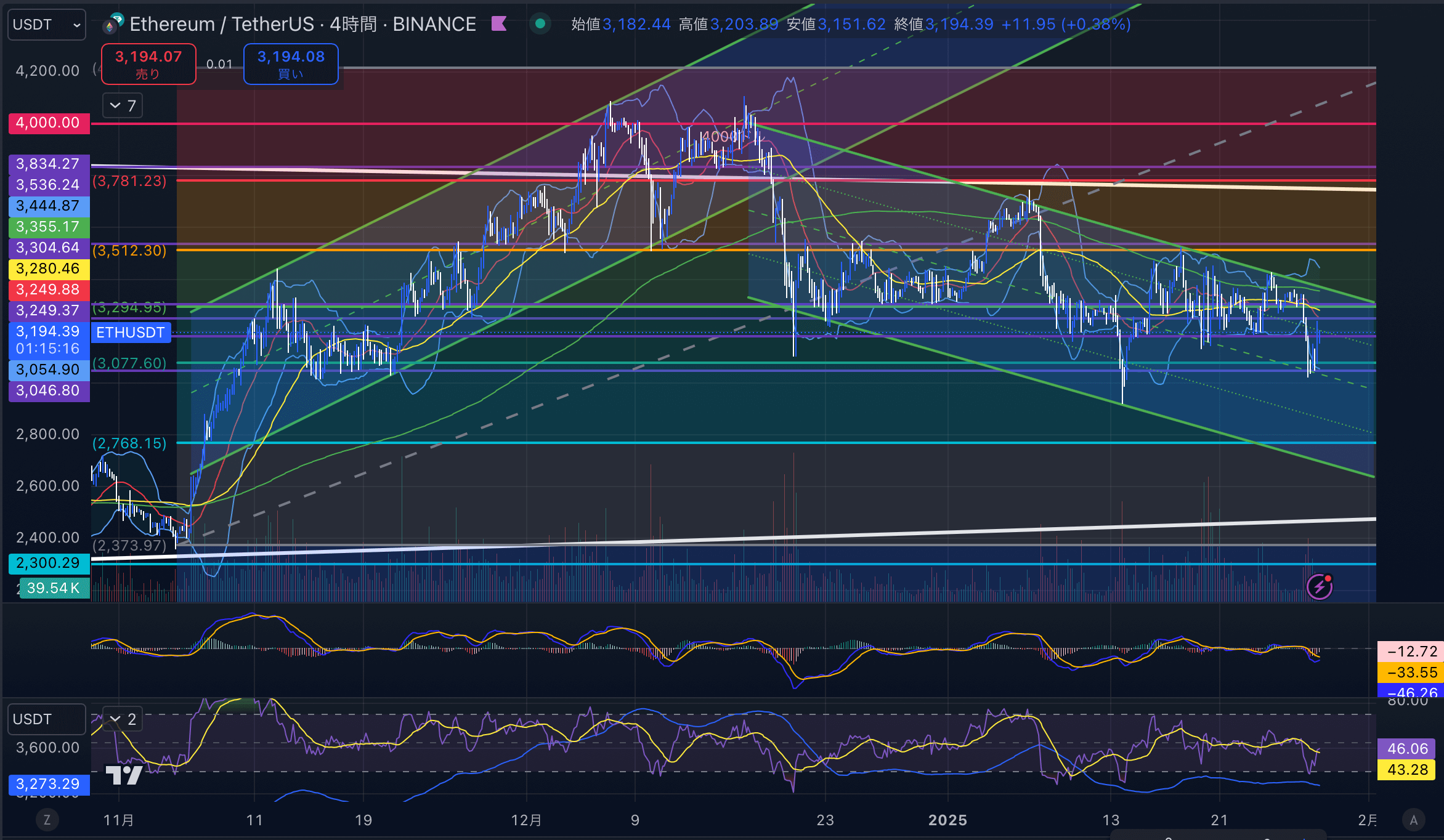This screenshot has height=840, width=1444.
Task: Click the ETHUSDT symbol tag
Action: (131, 333)
